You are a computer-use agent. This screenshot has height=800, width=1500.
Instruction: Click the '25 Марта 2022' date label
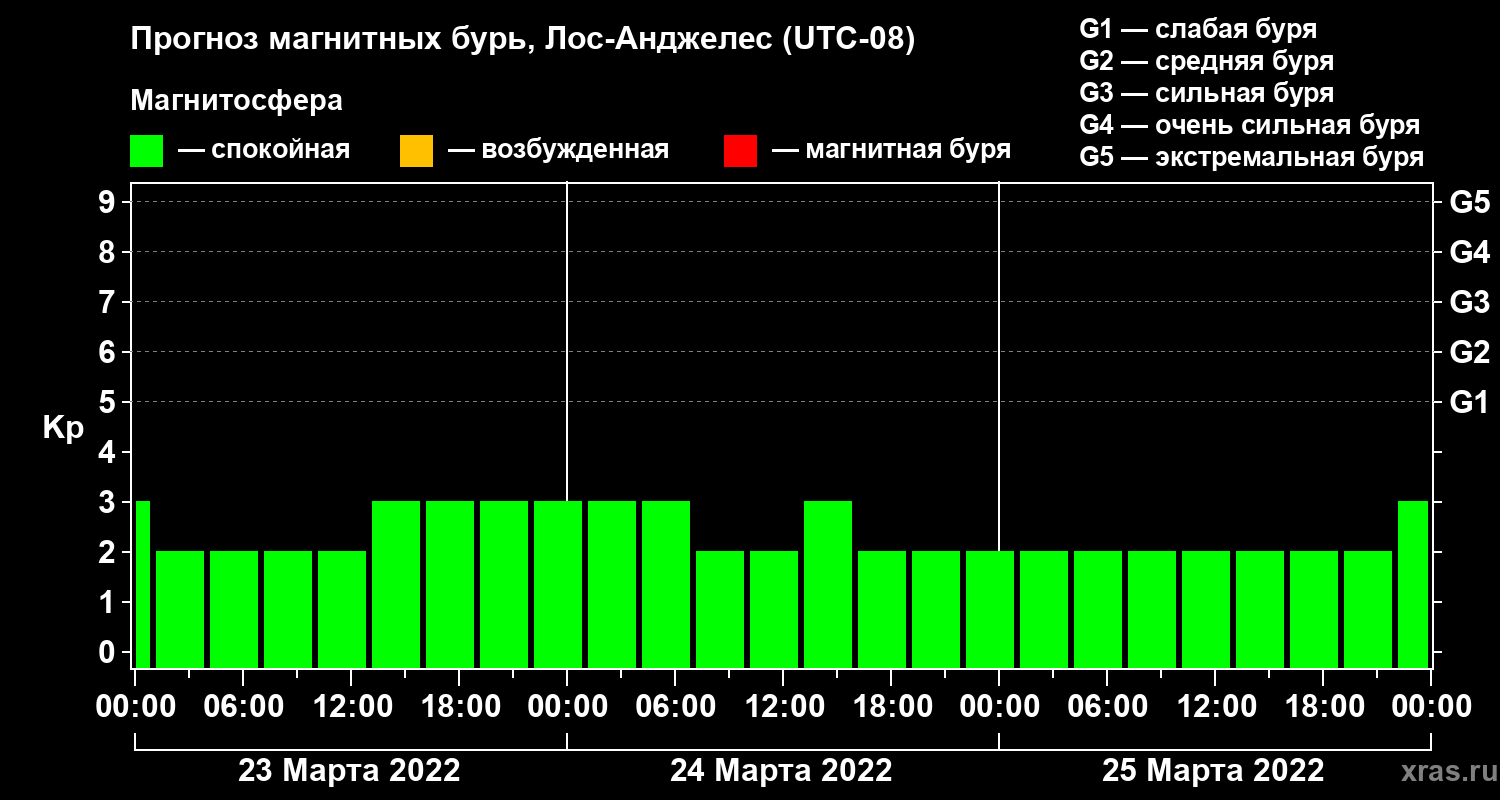coord(1213,771)
